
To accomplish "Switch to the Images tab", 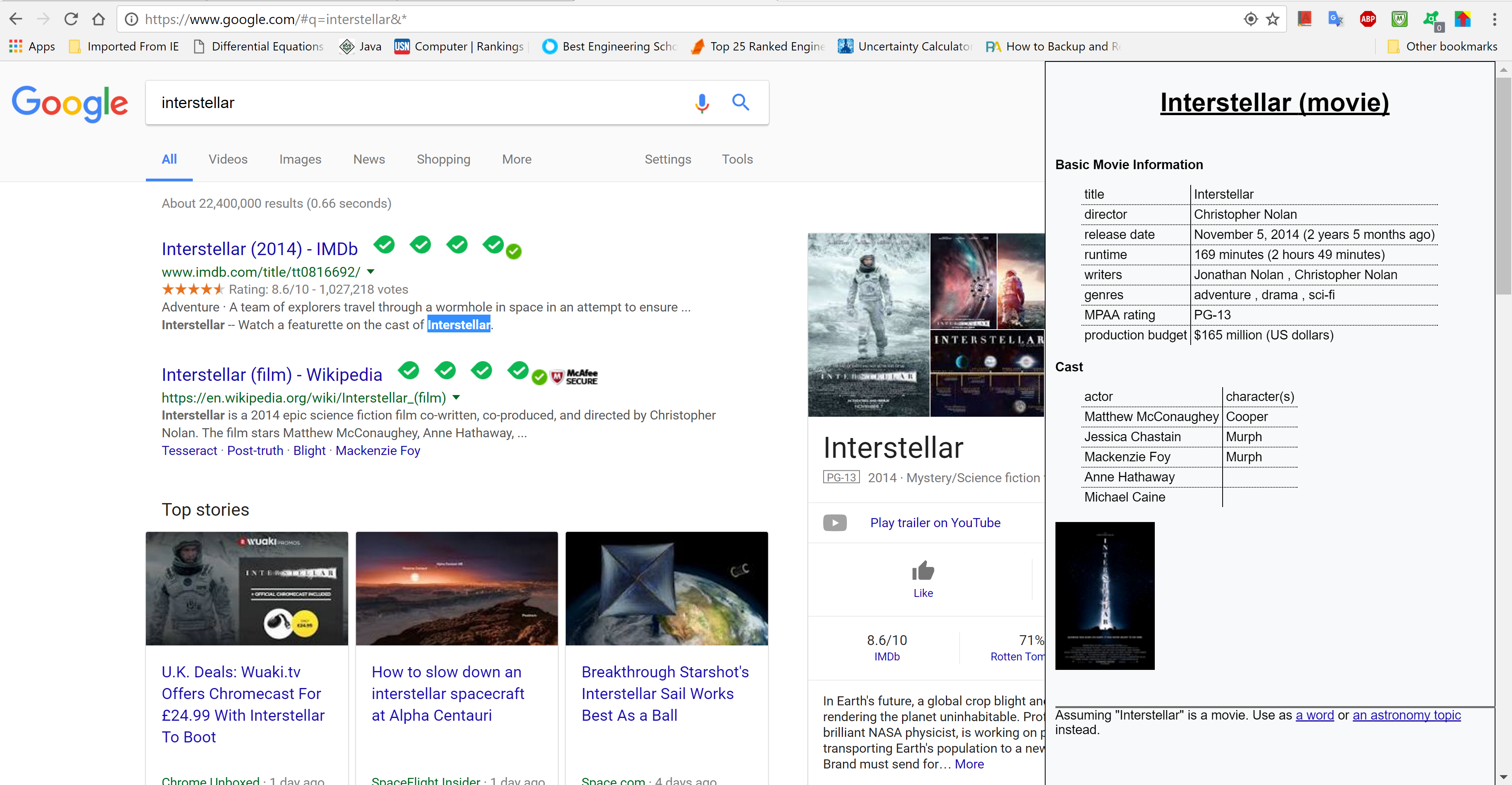I will point(300,159).
